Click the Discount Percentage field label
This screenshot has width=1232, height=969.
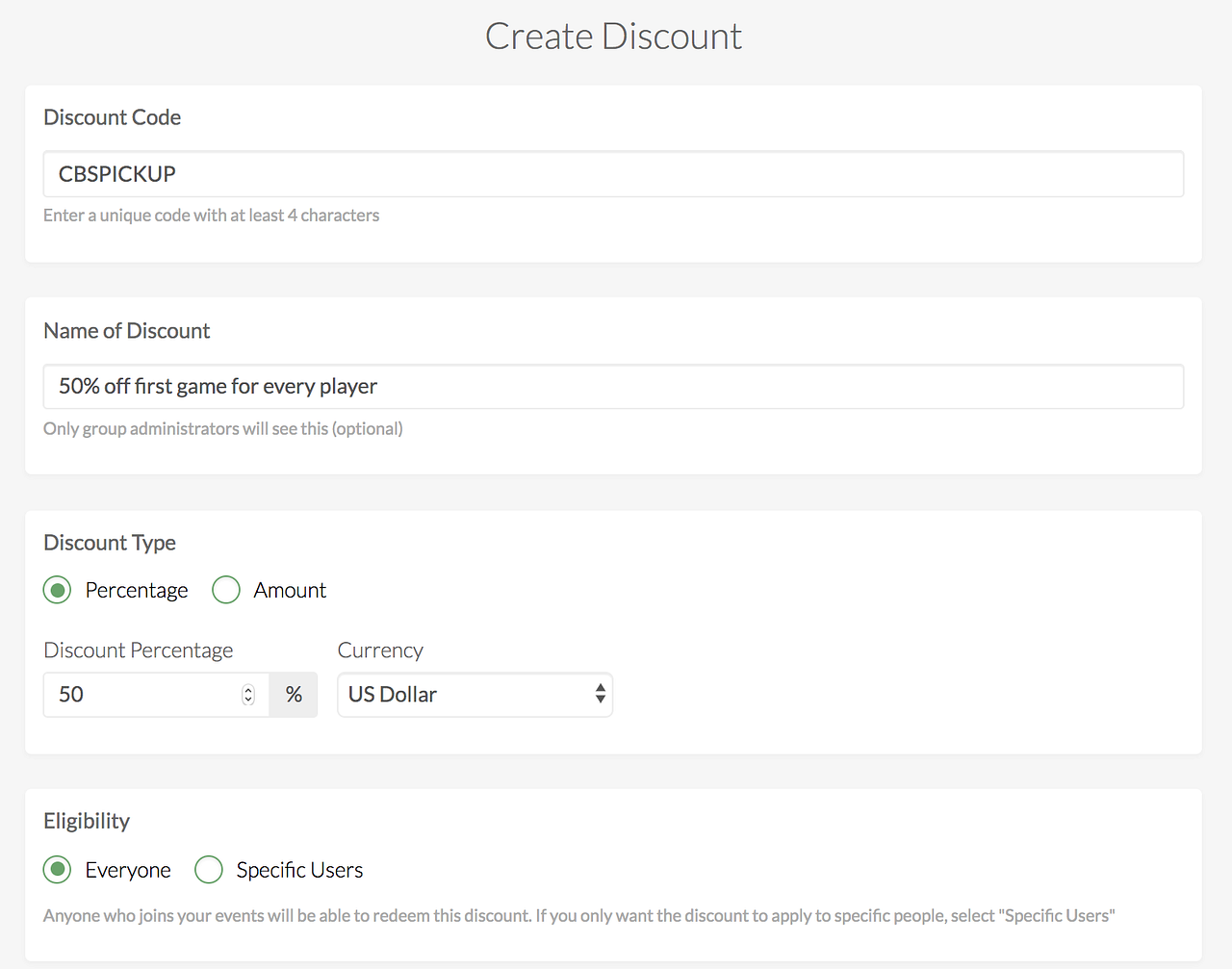(138, 650)
